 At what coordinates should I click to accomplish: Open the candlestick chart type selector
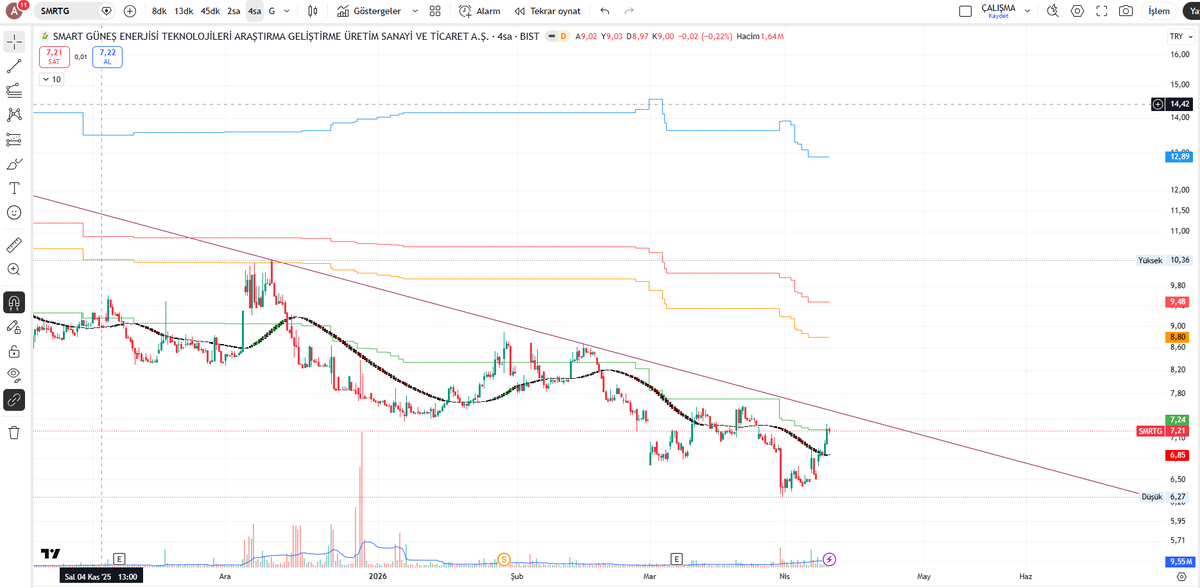(x=313, y=11)
